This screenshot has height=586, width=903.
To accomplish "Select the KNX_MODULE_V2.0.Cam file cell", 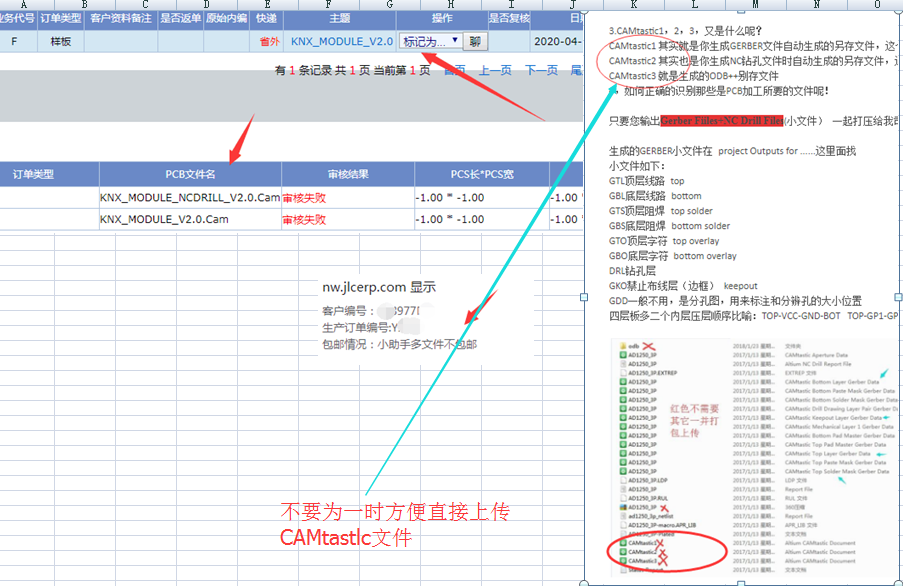I will point(164,220).
